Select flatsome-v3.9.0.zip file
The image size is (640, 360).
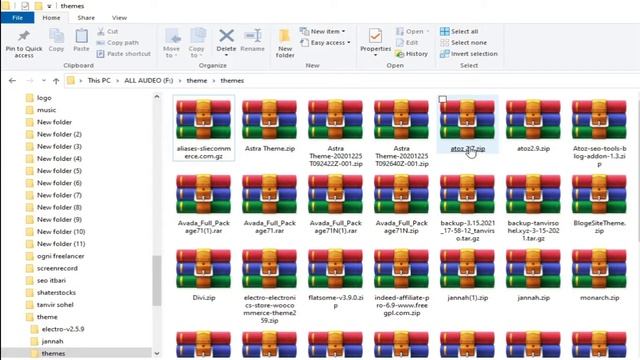tap(336, 279)
